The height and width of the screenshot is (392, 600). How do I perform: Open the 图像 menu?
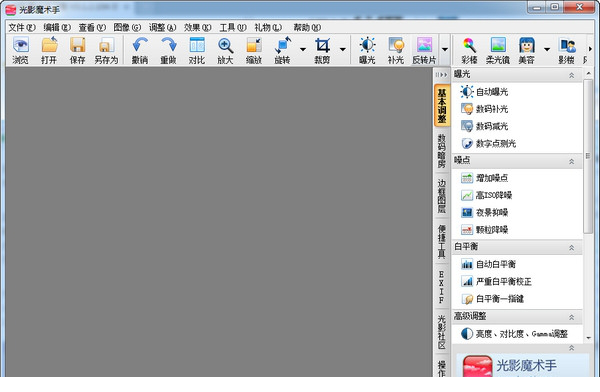click(x=127, y=28)
